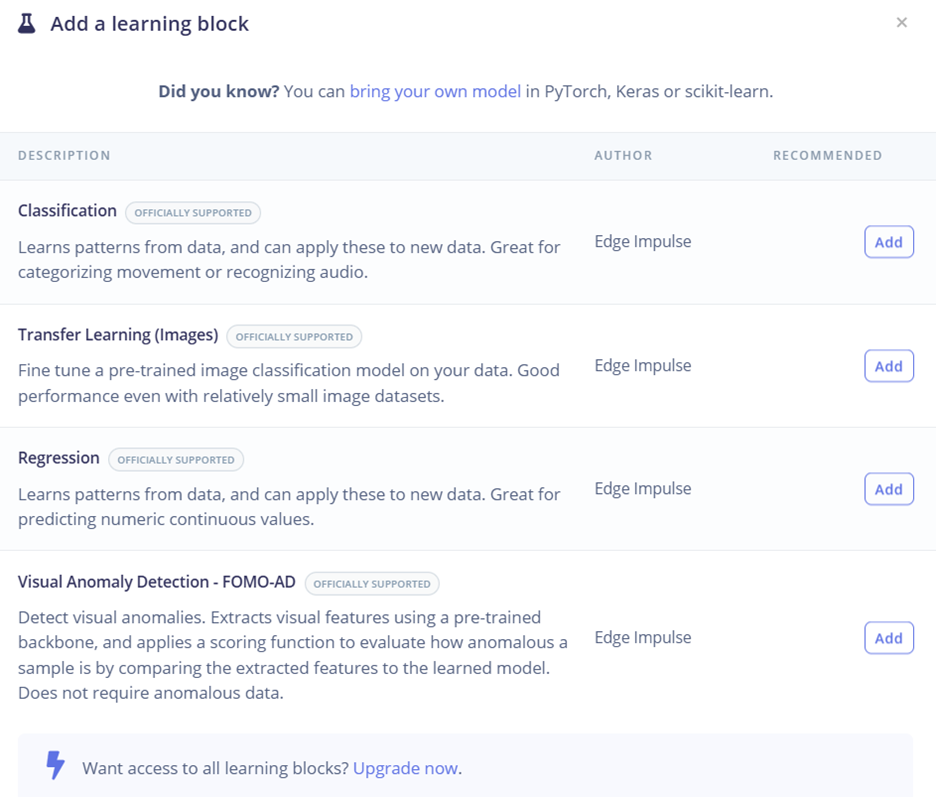
Task: Click Officially Supported badge beside Transfer Learning
Action: click(x=294, y=337)
